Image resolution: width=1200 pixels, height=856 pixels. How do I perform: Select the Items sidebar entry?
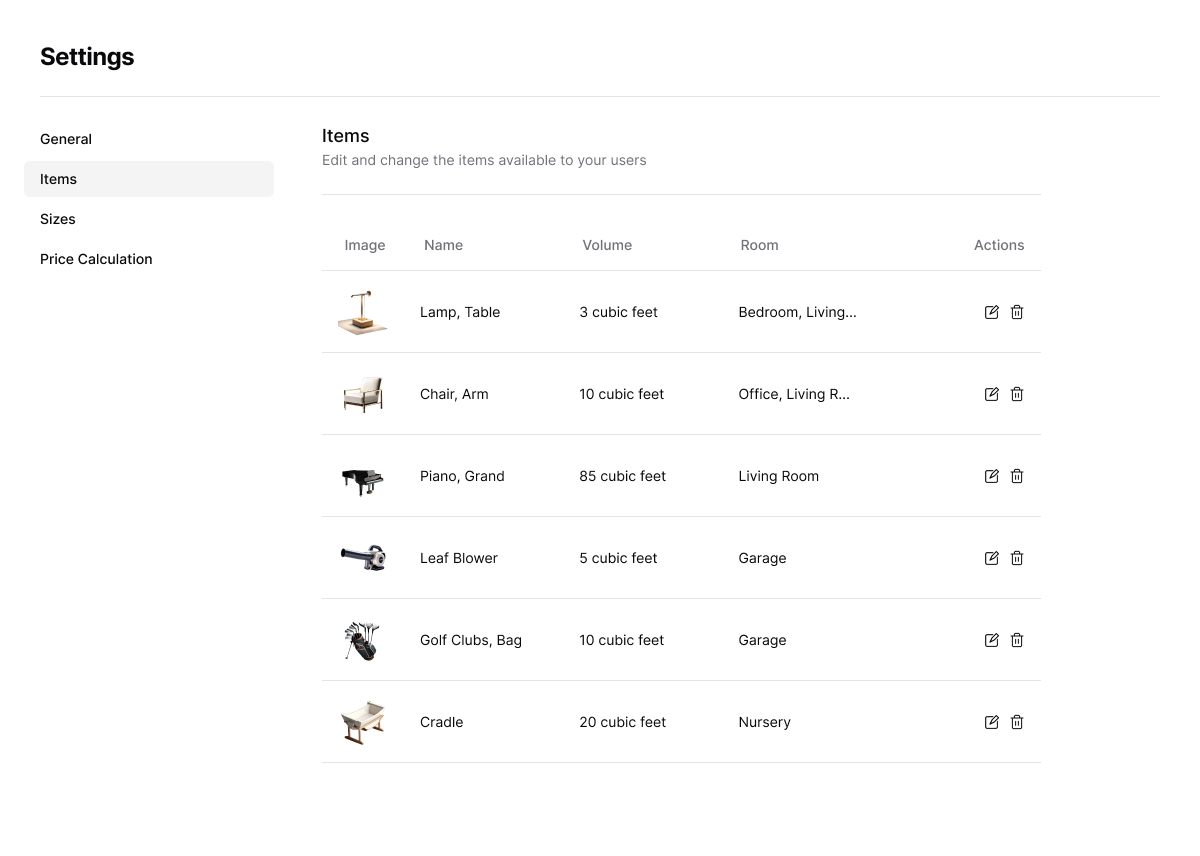click(x=58, y=179)
